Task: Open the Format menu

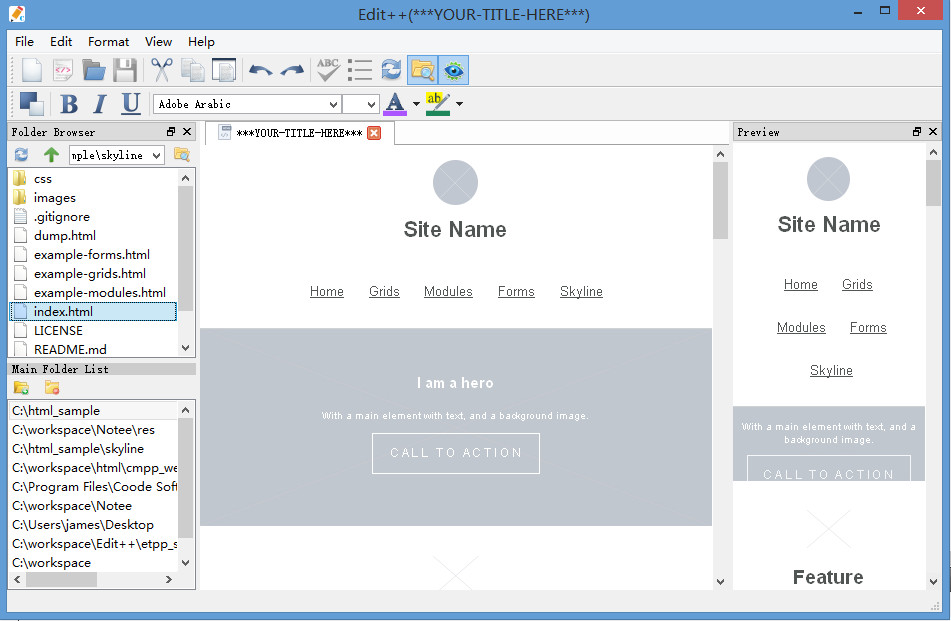Action: pyautogui.click(x=108, y=42)
